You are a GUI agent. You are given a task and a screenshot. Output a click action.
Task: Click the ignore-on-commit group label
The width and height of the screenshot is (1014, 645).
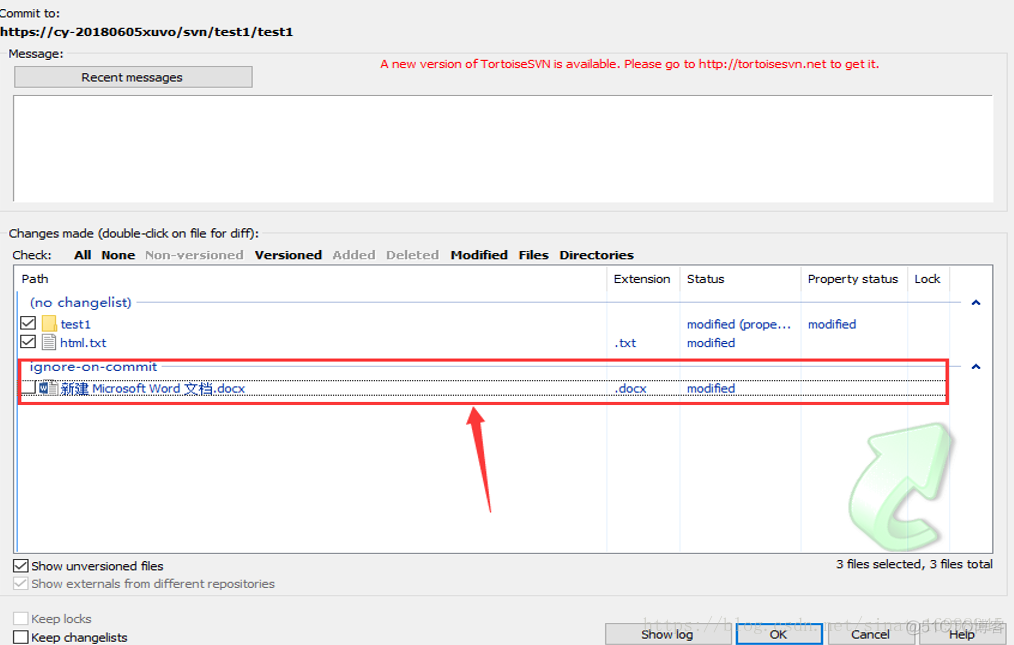(94, 367)
